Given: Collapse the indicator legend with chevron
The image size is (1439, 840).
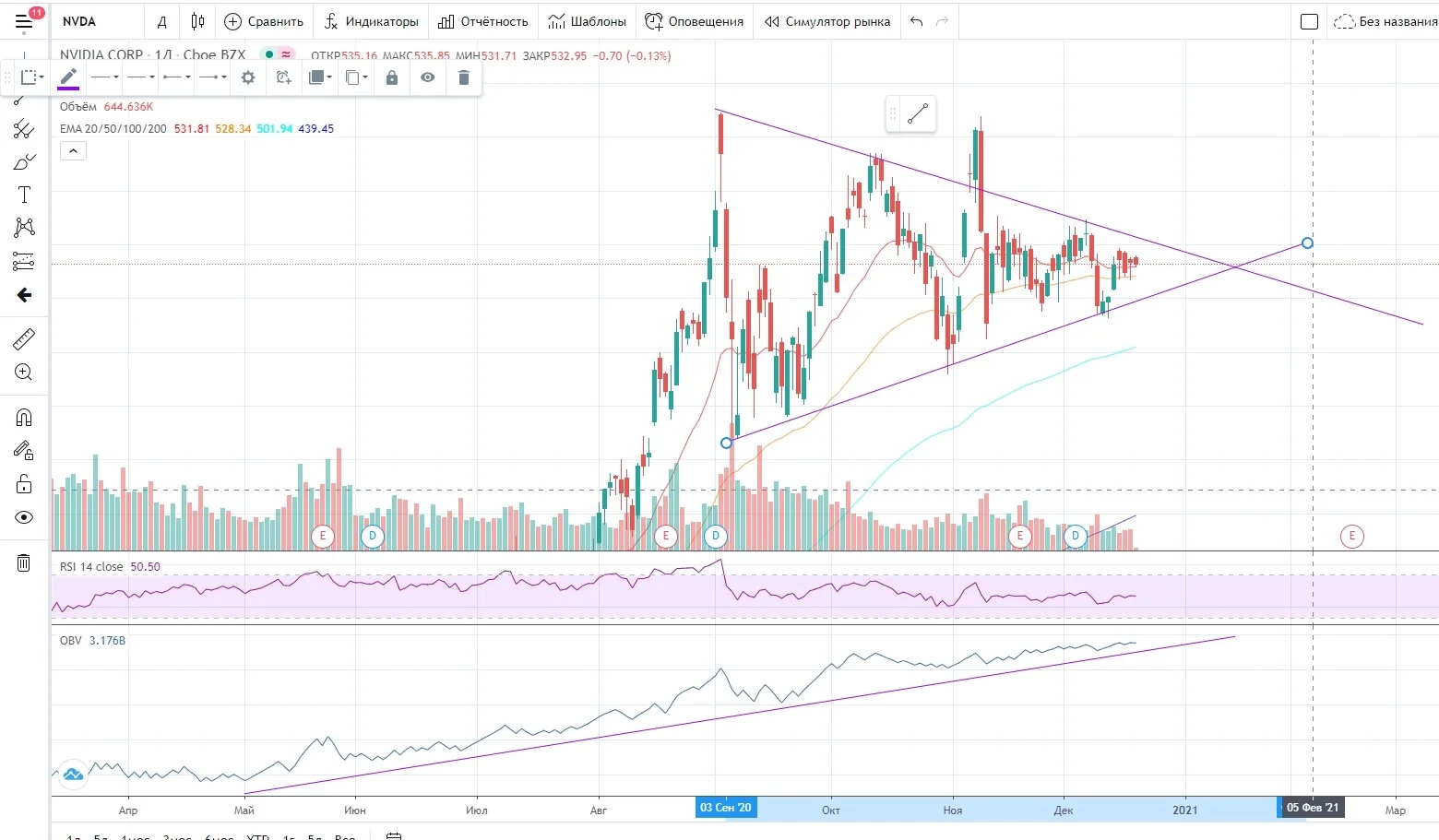Looking at the screenshot, I should point(73,150).
